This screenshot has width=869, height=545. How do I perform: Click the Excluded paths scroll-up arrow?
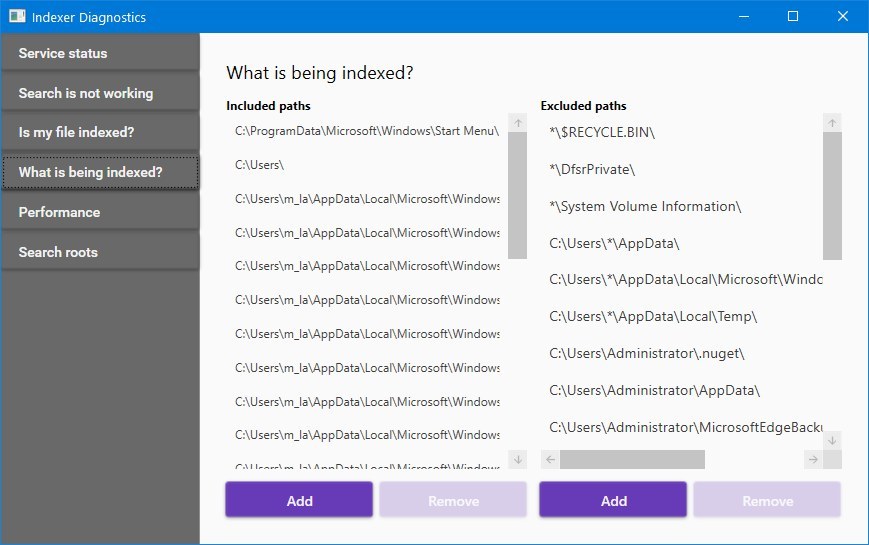[832, 123]
